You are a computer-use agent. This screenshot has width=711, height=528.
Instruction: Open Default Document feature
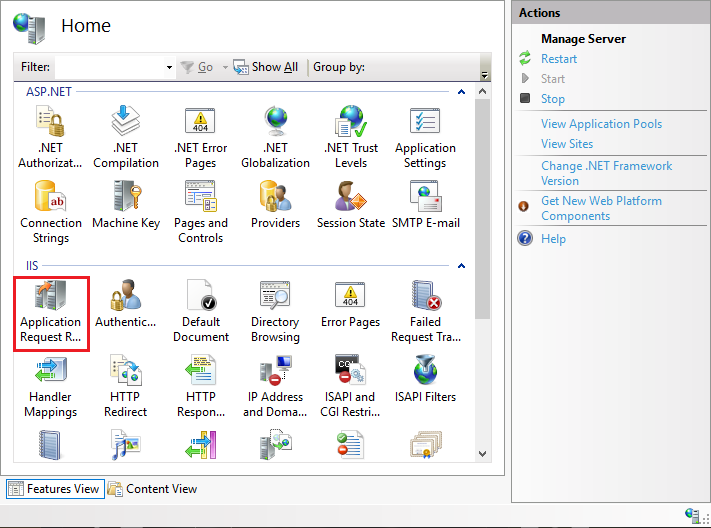coord(201,311)
